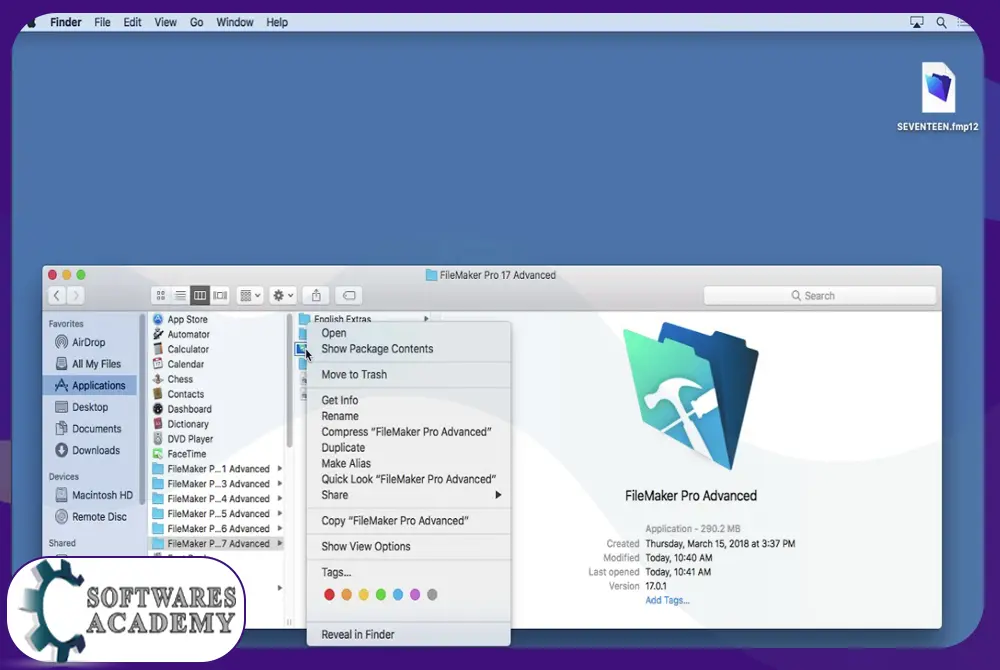Select the FileMaker P...7 Advanced folder

tap(217, 544)
